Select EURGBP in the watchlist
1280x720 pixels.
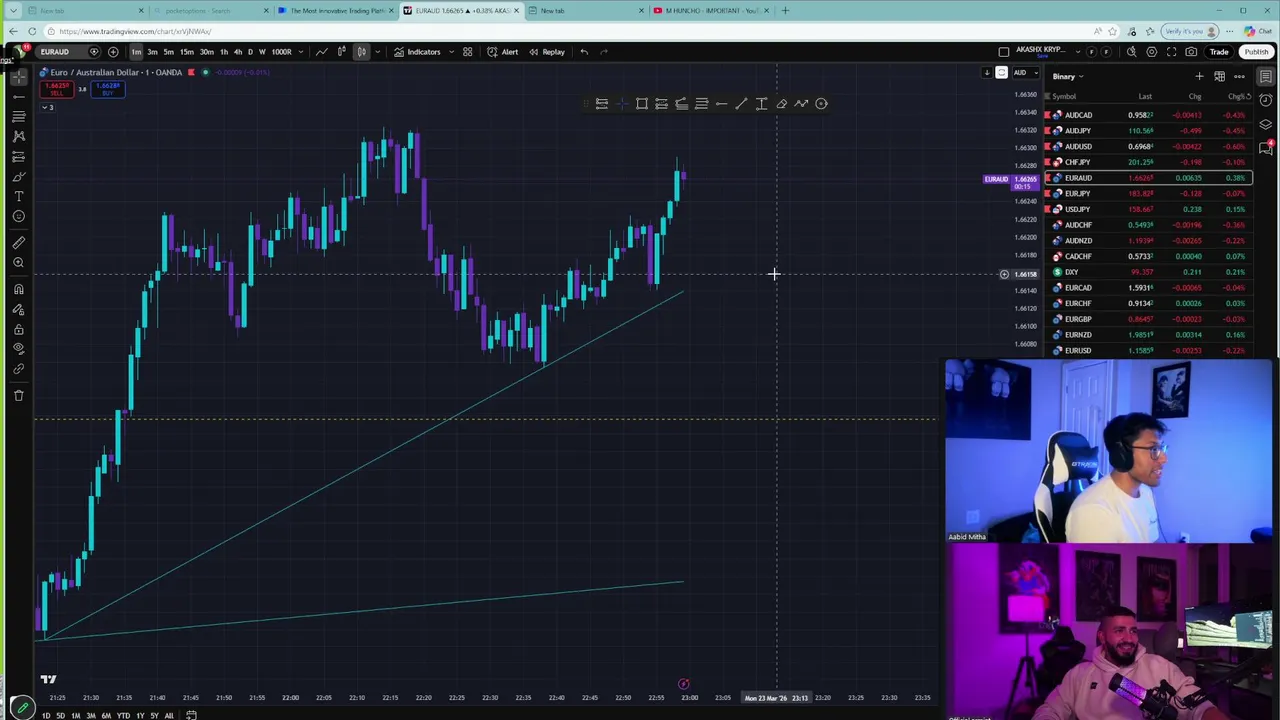tap(1148, 319)
